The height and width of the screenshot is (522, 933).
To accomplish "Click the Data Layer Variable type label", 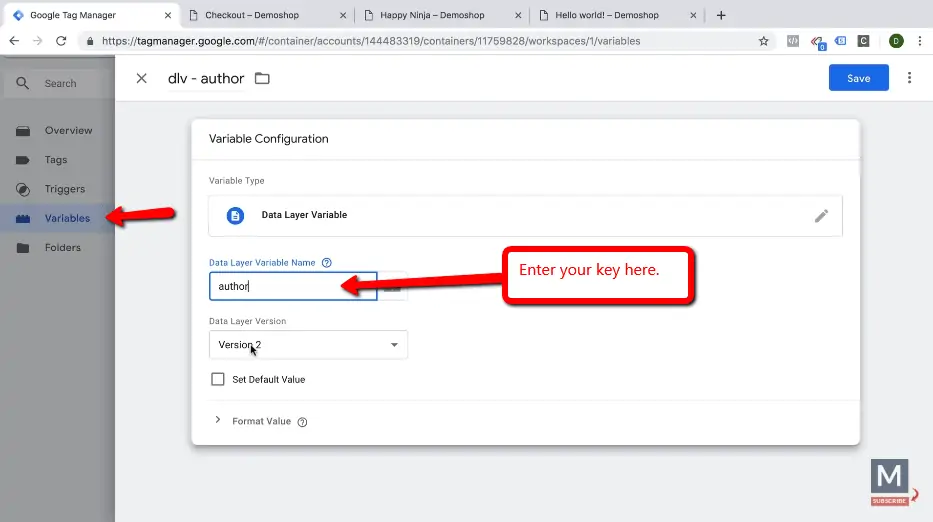I will pyautogui.click(x=304, y=215).
